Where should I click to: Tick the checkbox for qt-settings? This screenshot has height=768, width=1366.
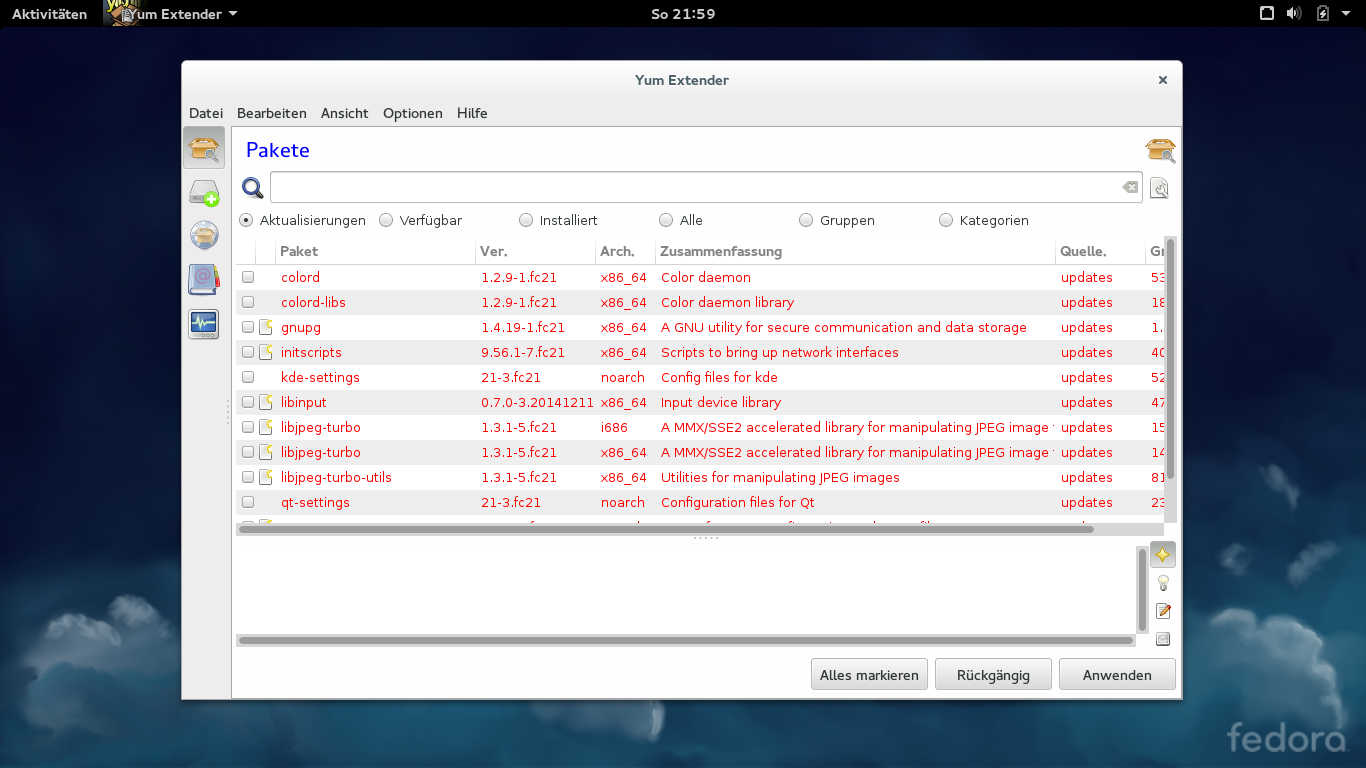pyautogui.click(x=248, y=502)
